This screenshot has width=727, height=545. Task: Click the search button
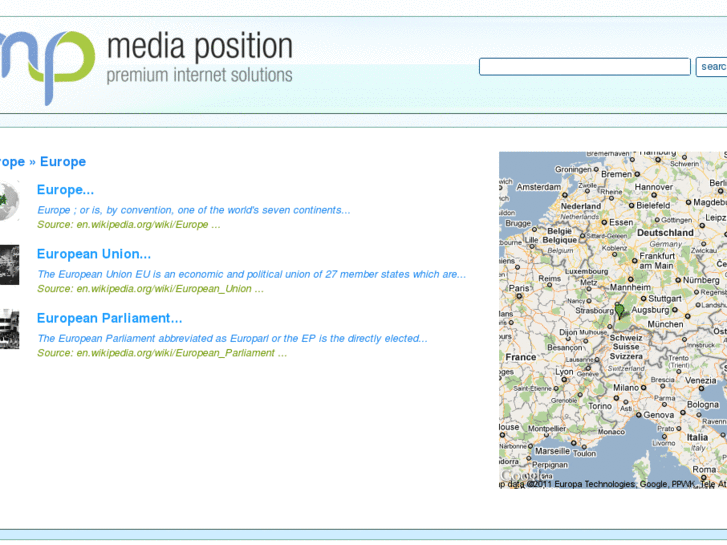pos(712,67)
